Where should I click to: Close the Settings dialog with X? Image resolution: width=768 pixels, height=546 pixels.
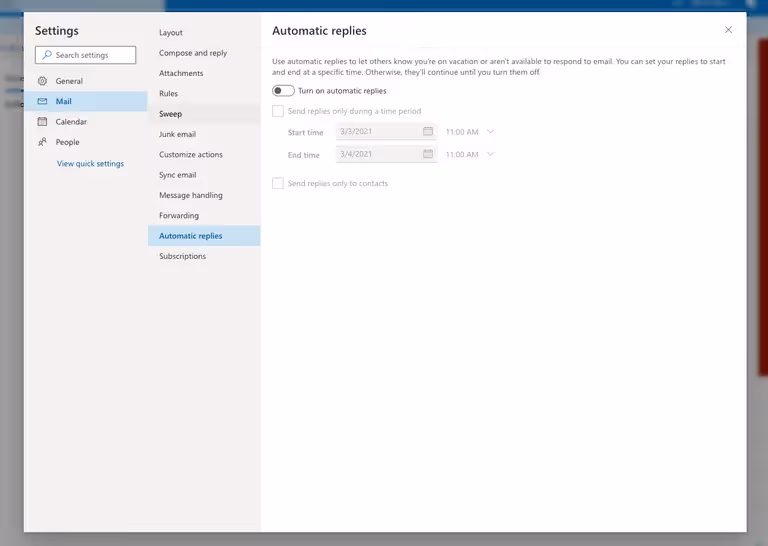[x=728, y=30]
